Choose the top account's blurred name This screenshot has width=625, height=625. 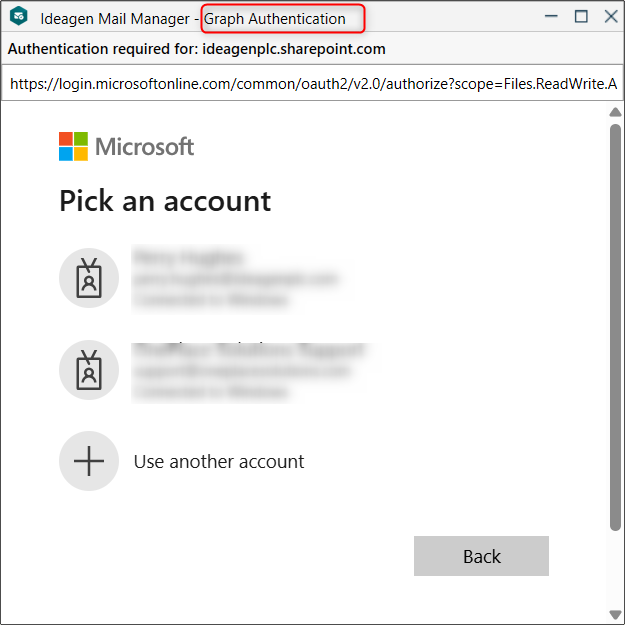188,257
